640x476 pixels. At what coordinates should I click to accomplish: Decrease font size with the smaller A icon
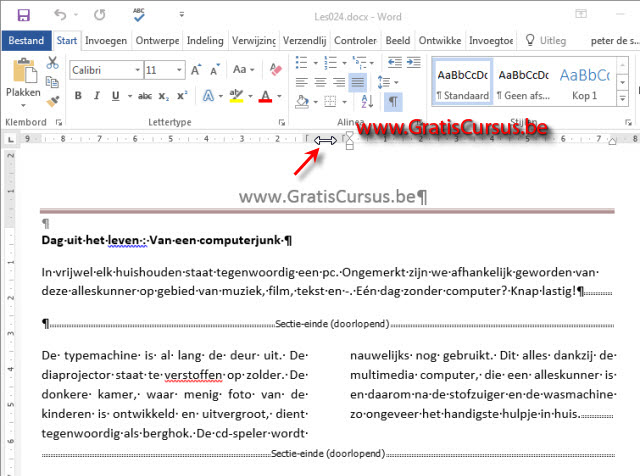215,70
